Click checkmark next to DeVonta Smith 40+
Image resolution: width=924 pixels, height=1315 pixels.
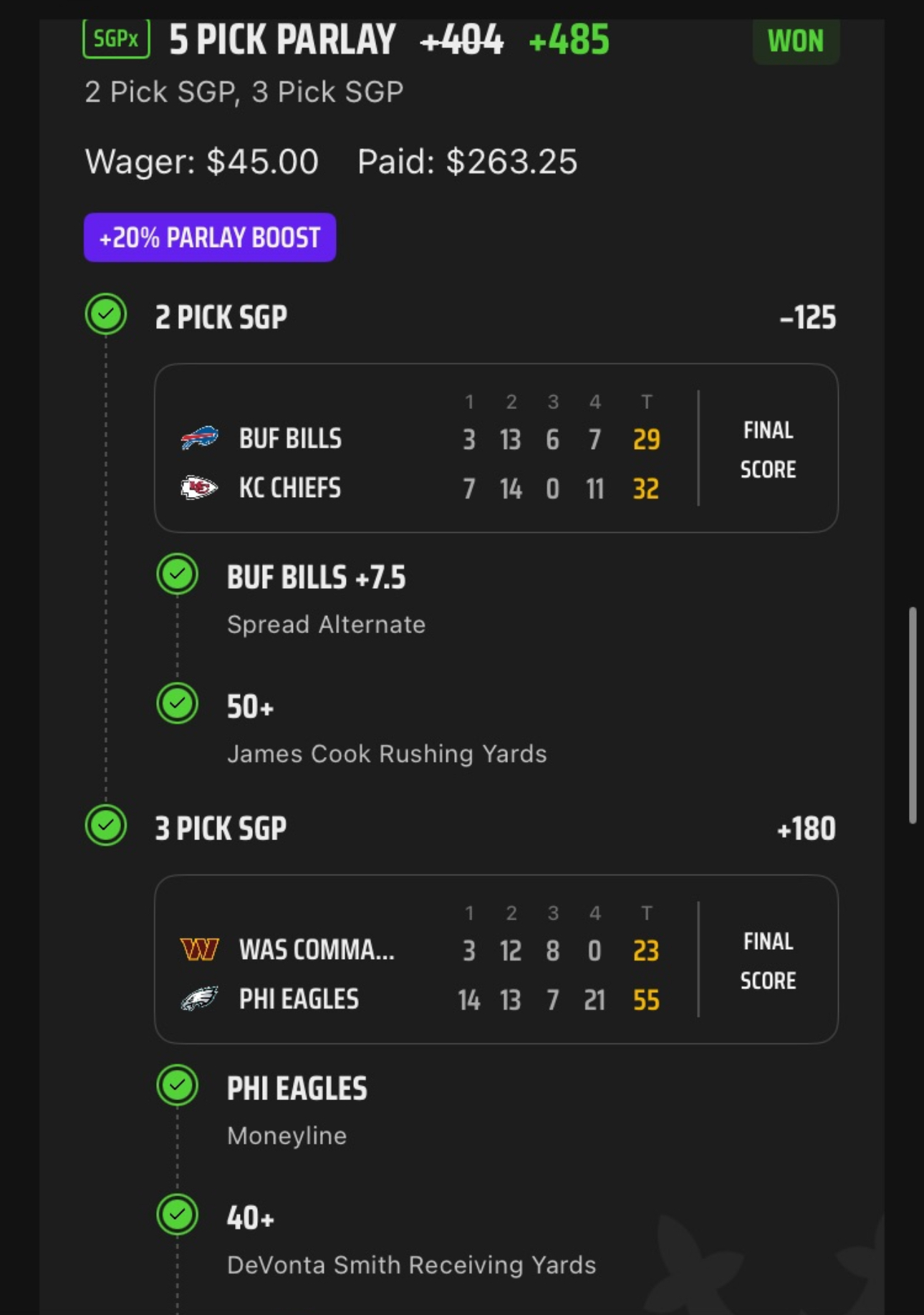tap(178, 1215)
